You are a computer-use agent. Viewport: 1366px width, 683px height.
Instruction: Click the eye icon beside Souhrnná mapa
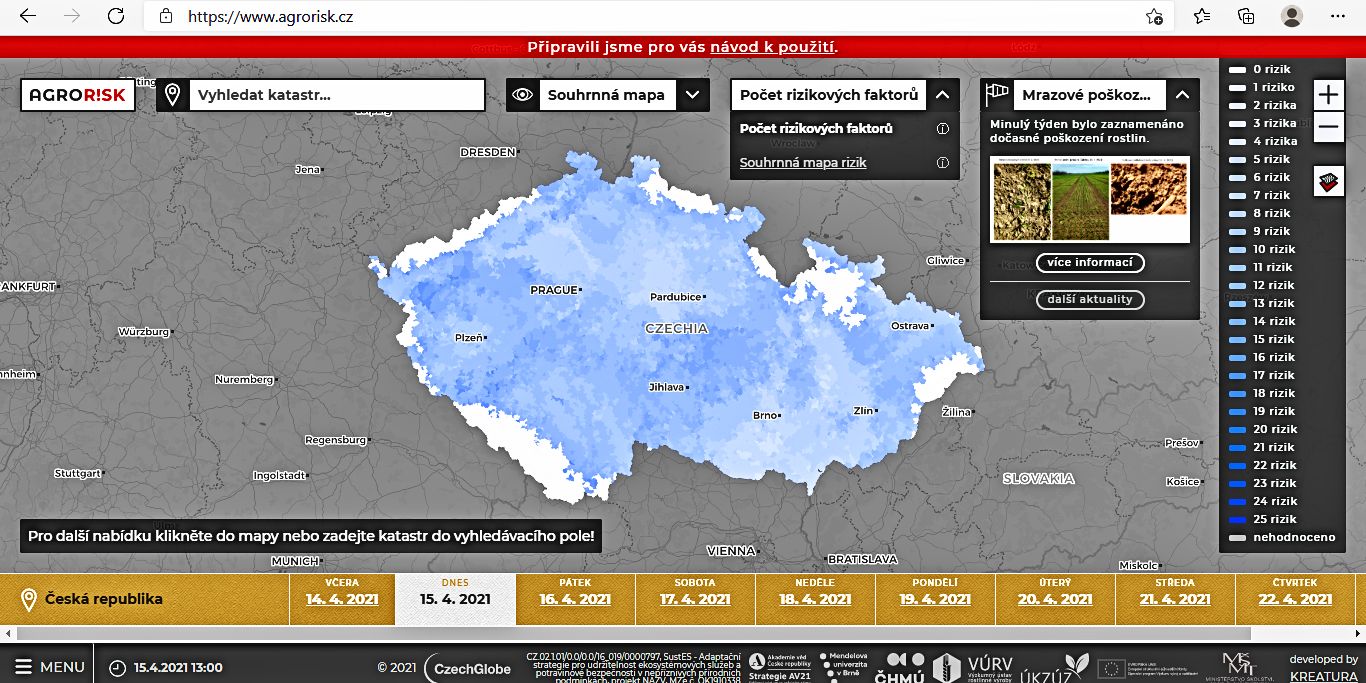pyautogui.click(x=522, y=96)
